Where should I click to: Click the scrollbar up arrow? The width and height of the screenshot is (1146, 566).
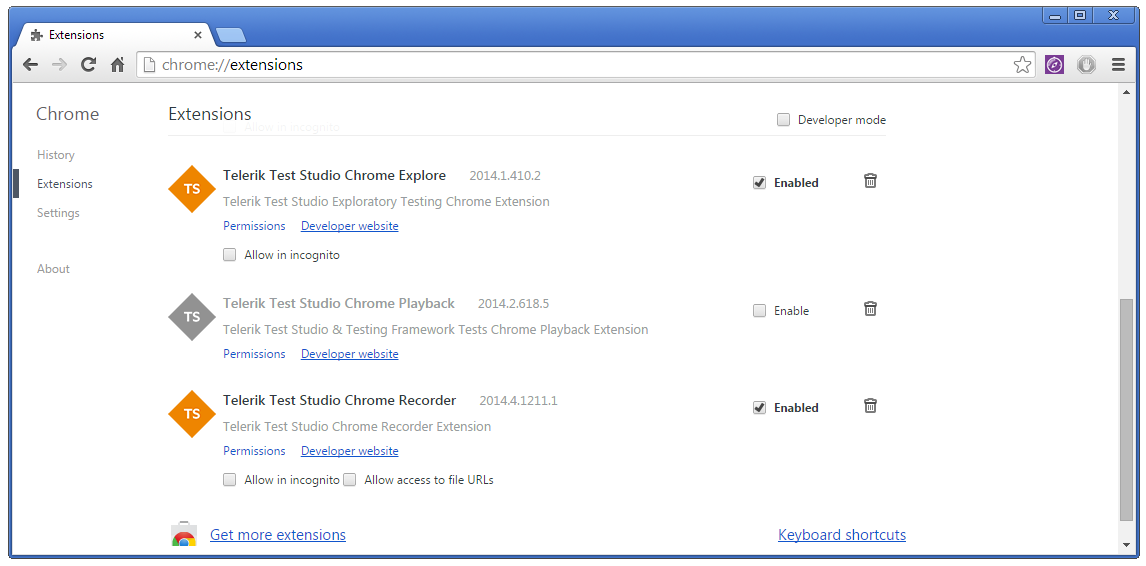(1126, 93)
